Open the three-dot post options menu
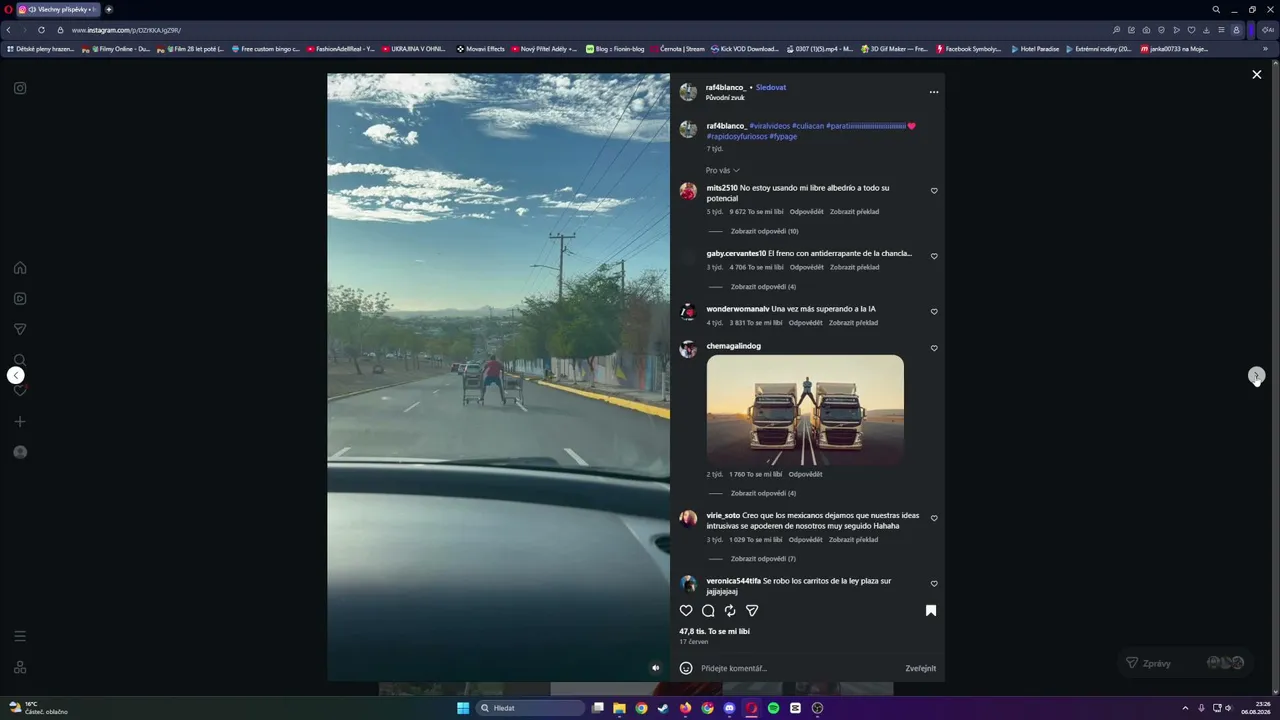This screenshot has width=1280, height=720. (x=934, y=92)
